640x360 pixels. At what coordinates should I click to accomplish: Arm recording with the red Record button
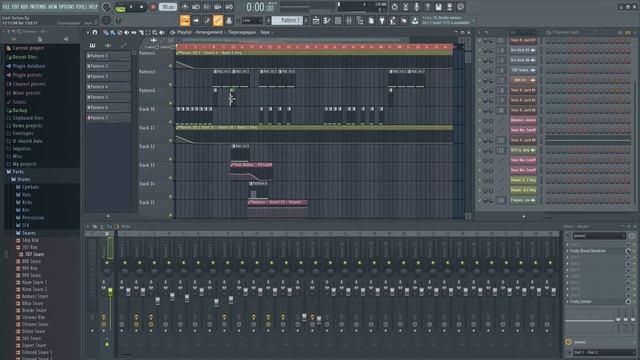click(153, 7)
